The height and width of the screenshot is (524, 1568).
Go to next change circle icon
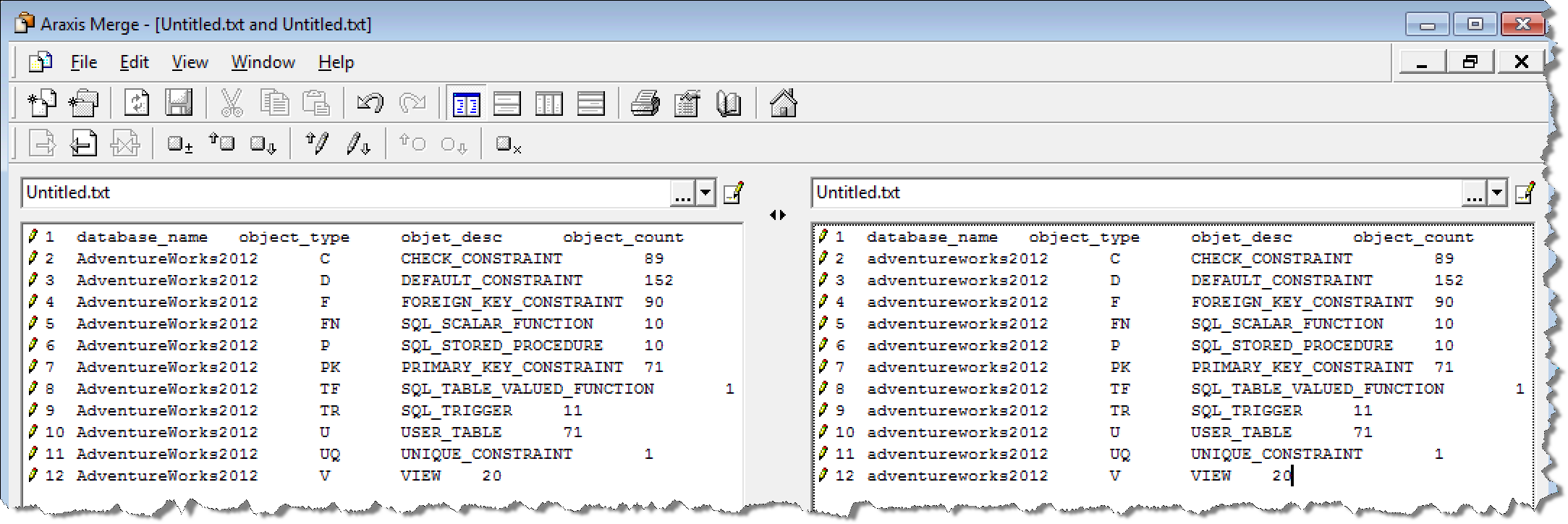click(454, 145)
